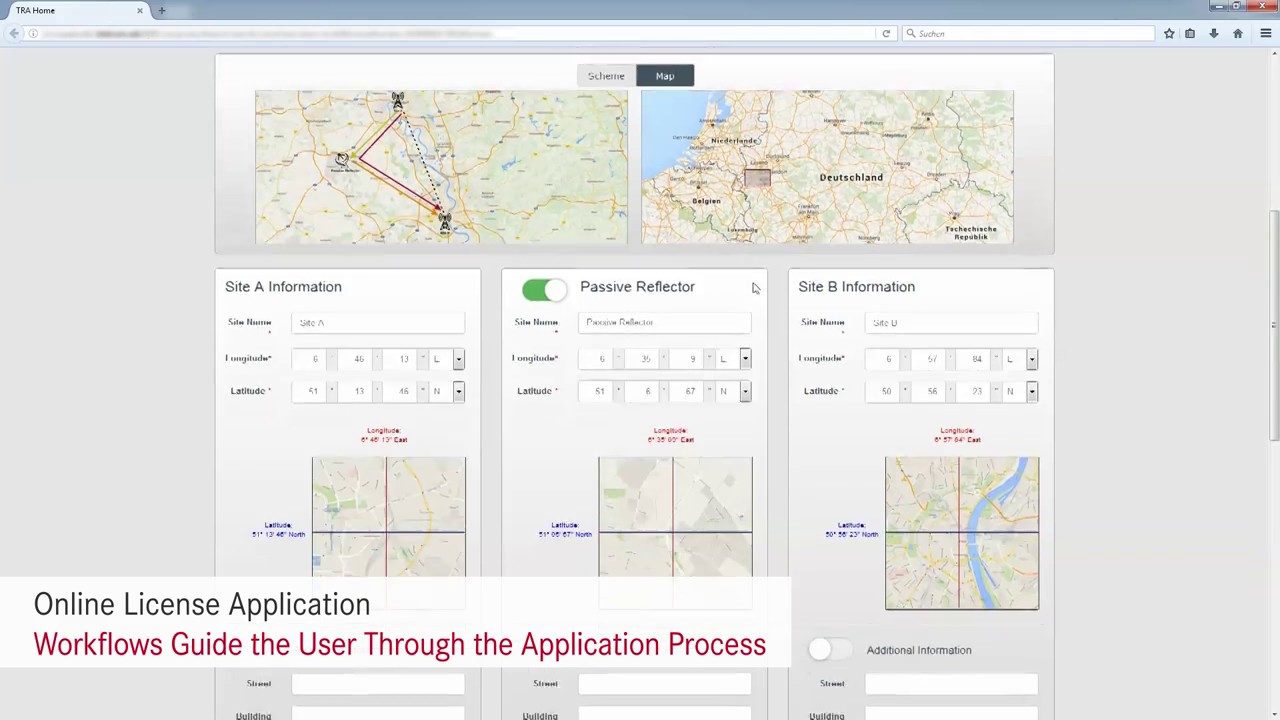Click the Site B location mini map

point(962,533)
